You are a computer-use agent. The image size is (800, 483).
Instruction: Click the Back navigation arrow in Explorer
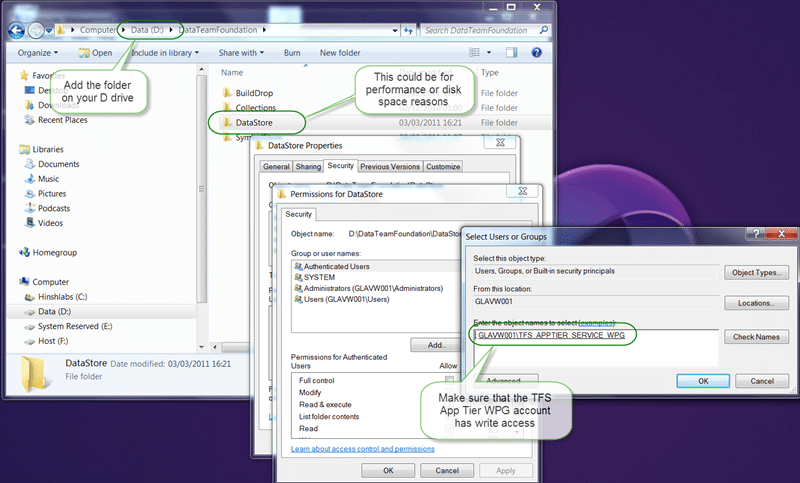point(16,31)
